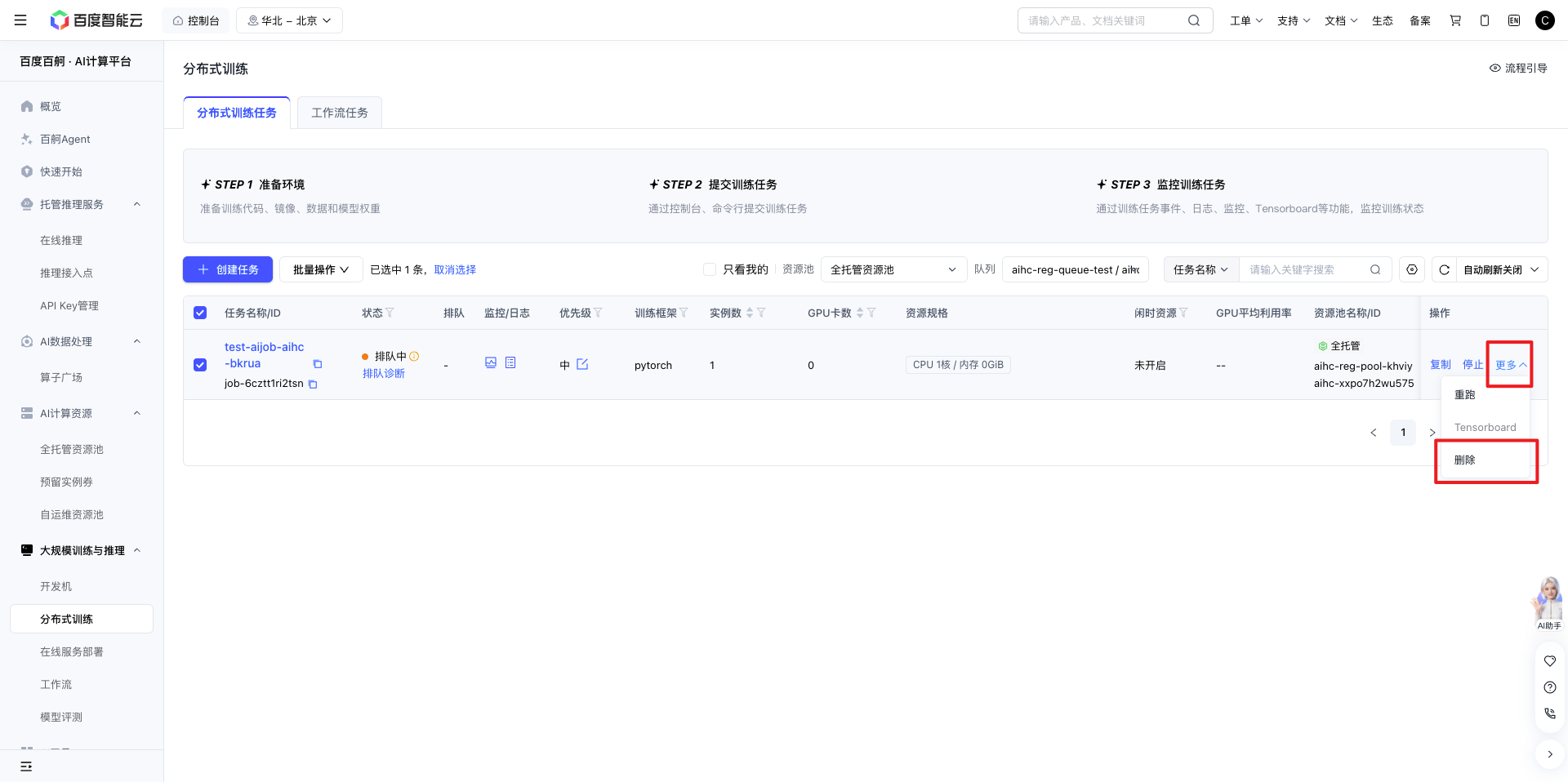Screen dimensions: 1568x782
Task: Switch language with the EN icon
Action: coord(1514,20)
